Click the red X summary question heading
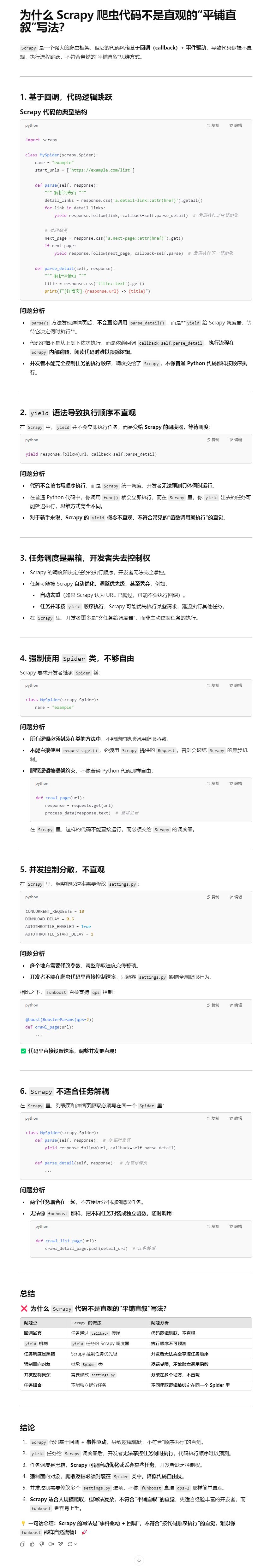This screenshot has height=1568, width=270. tap(93, 1308)
